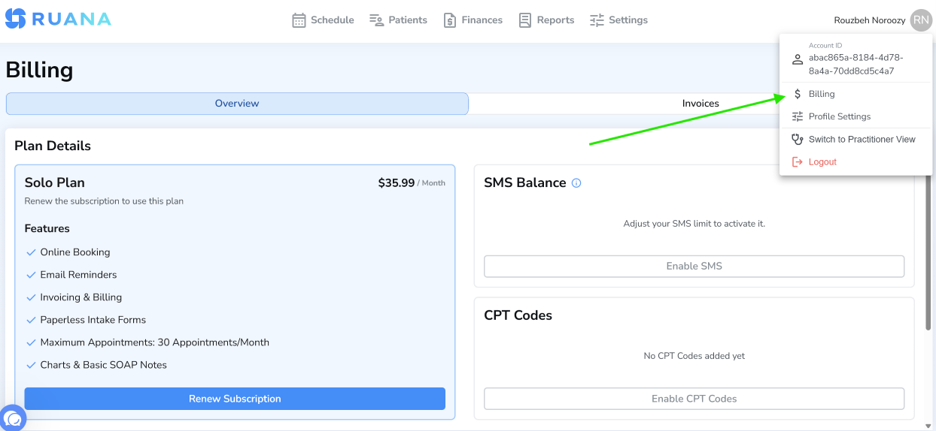Click 'No CPT Codes added yet' text

tap(694, 356)
